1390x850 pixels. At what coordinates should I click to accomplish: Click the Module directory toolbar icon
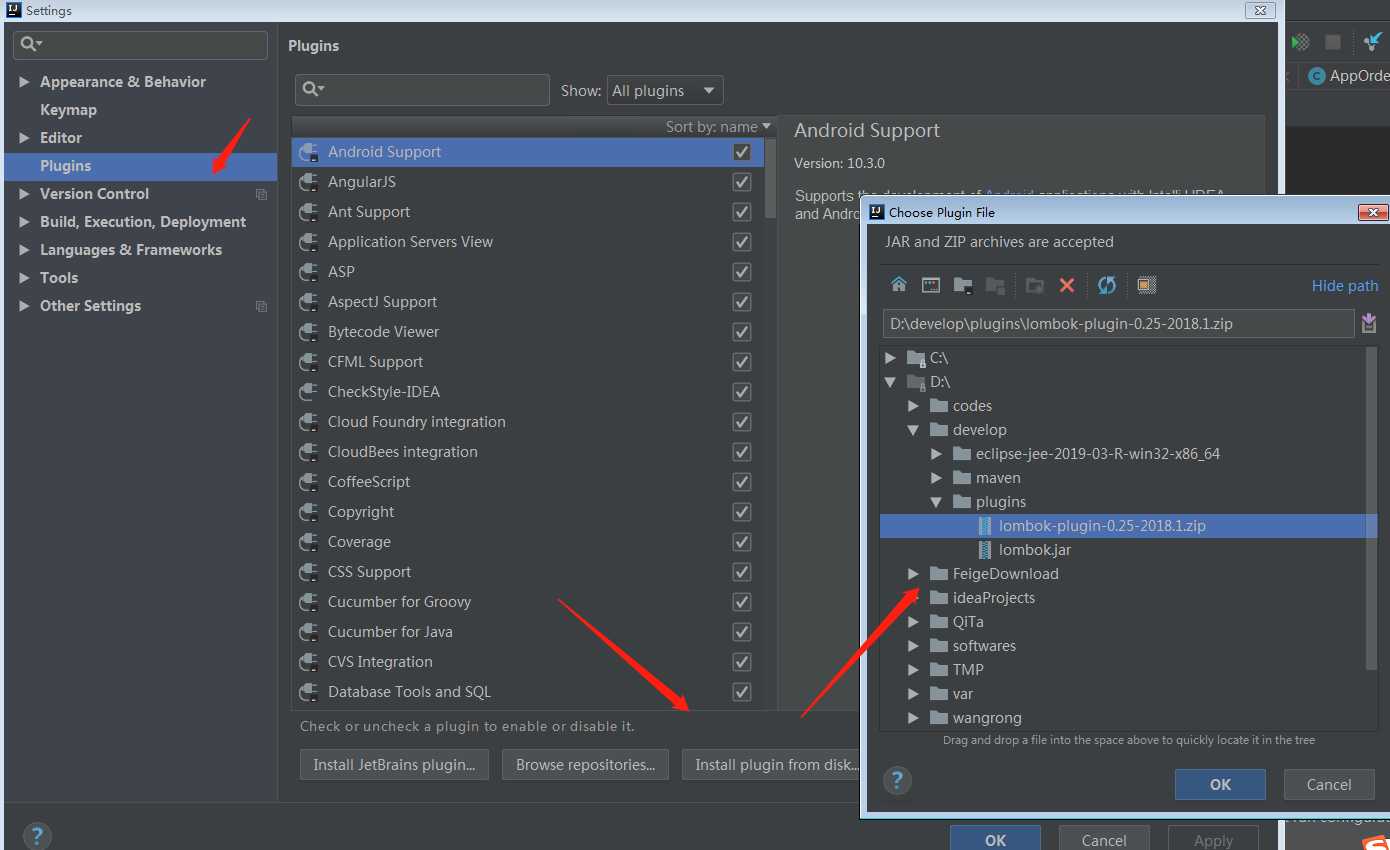995,285
